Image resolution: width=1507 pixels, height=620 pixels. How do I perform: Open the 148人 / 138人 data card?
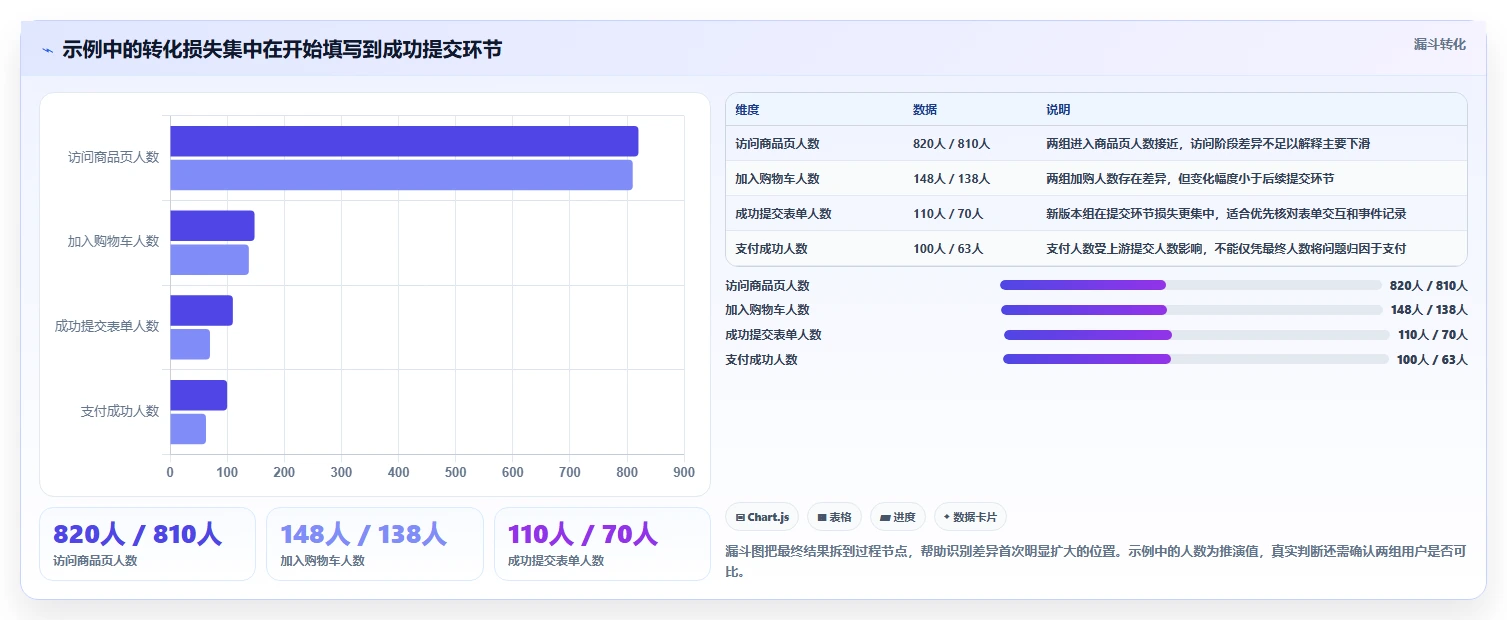374,544
